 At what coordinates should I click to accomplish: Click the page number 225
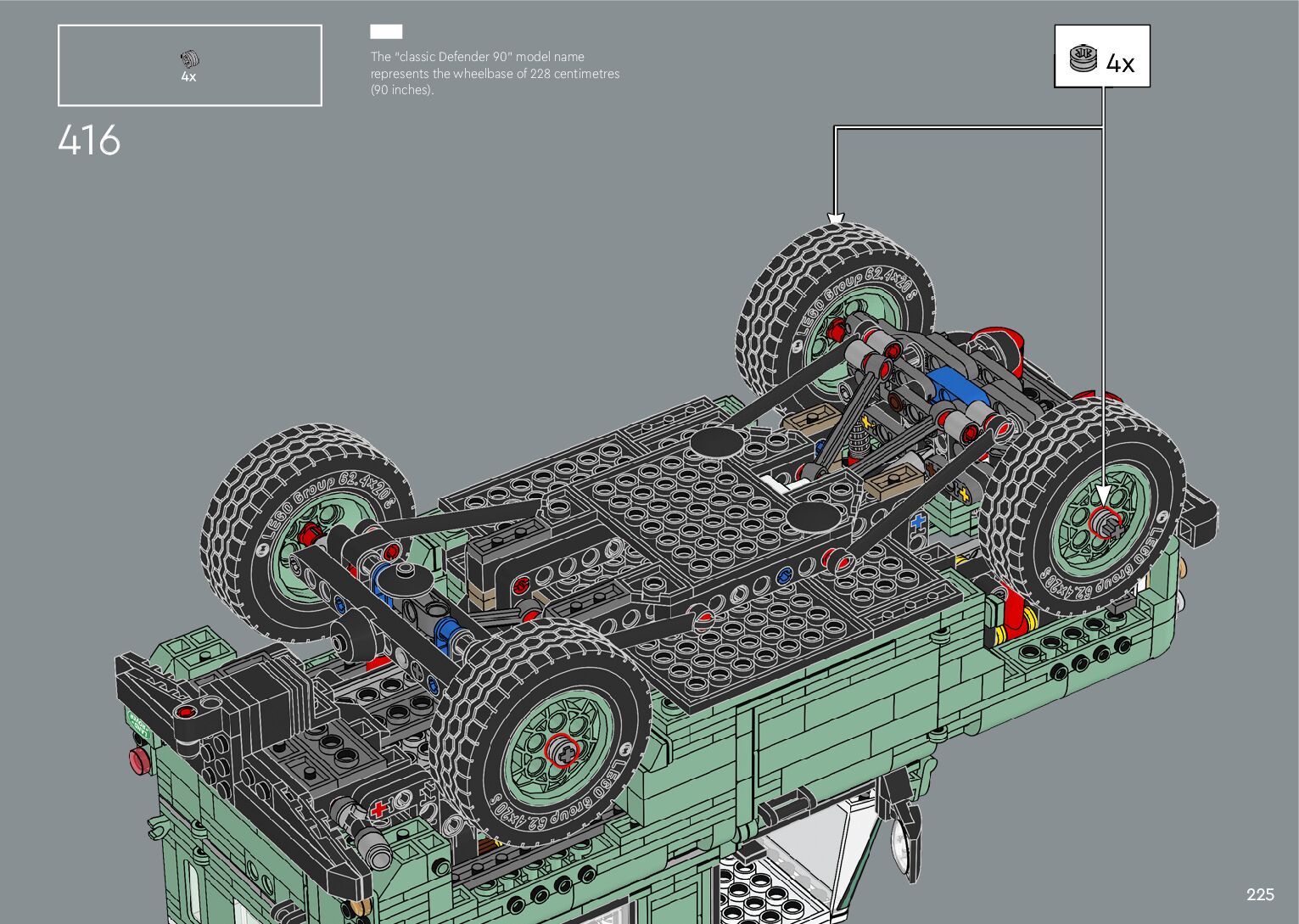(1260, 894)
